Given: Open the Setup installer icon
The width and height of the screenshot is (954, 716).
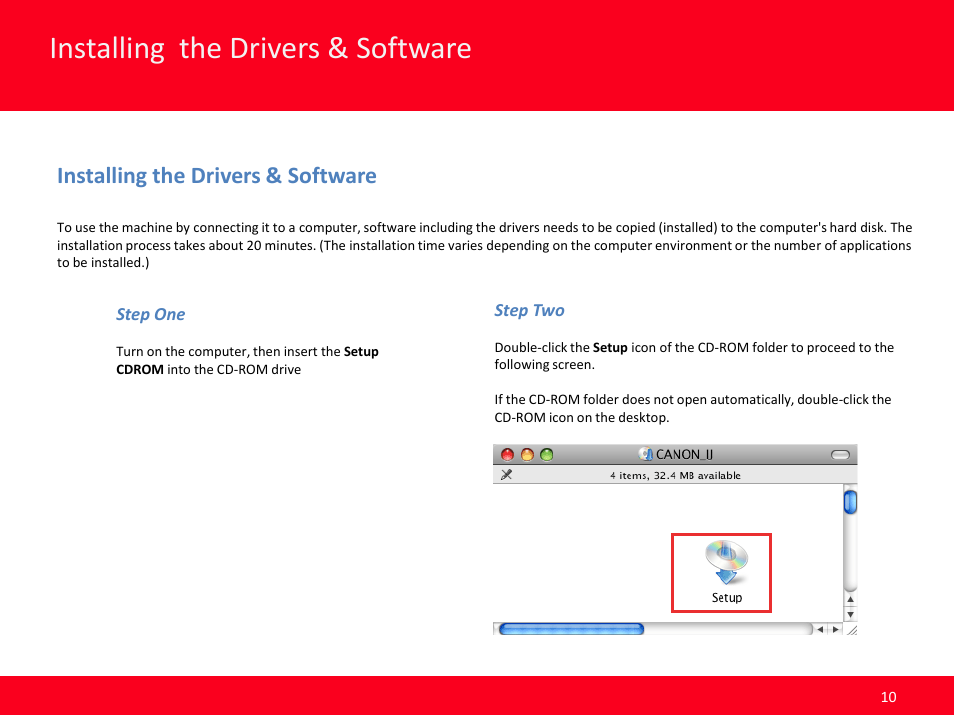Looking at the screenshot, I should (x=726, y=563).
